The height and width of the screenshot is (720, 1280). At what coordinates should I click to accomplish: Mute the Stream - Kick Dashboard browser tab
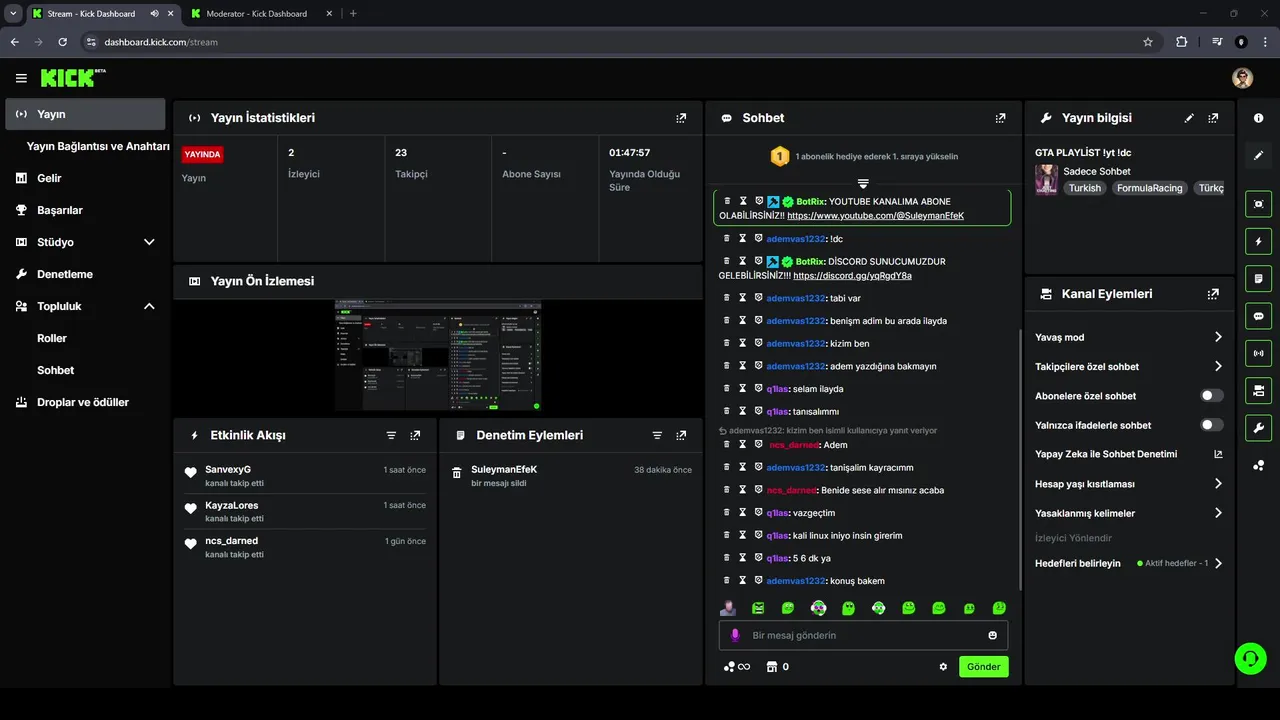pos(154,14)
